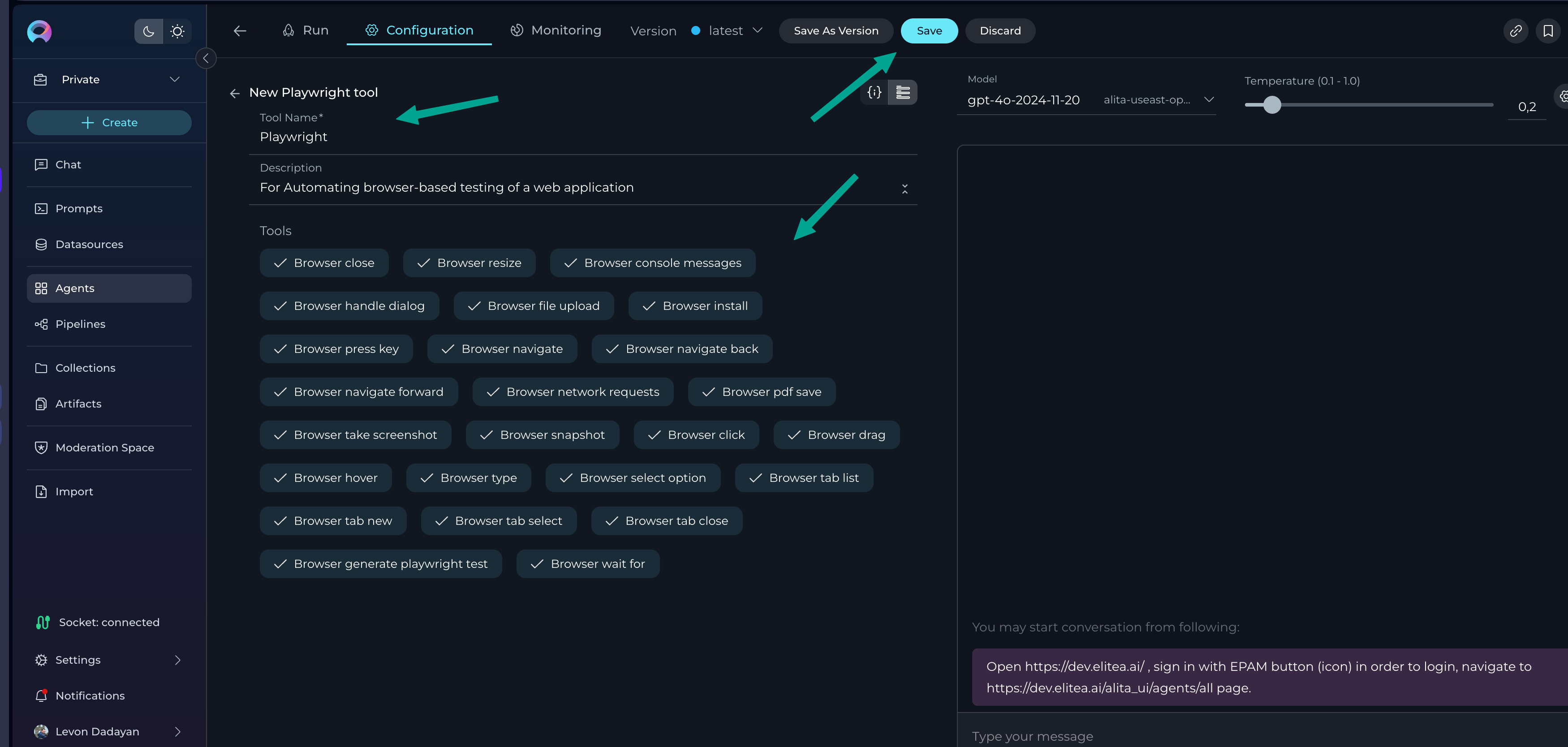Expand Settings submenu chevron

(x=178, y=660)
